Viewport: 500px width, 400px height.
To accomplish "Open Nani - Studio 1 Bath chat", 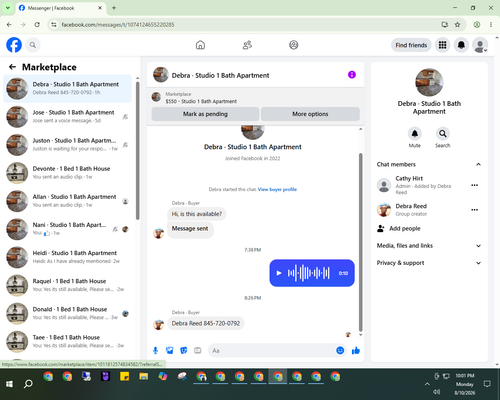I will coord(67,229).
